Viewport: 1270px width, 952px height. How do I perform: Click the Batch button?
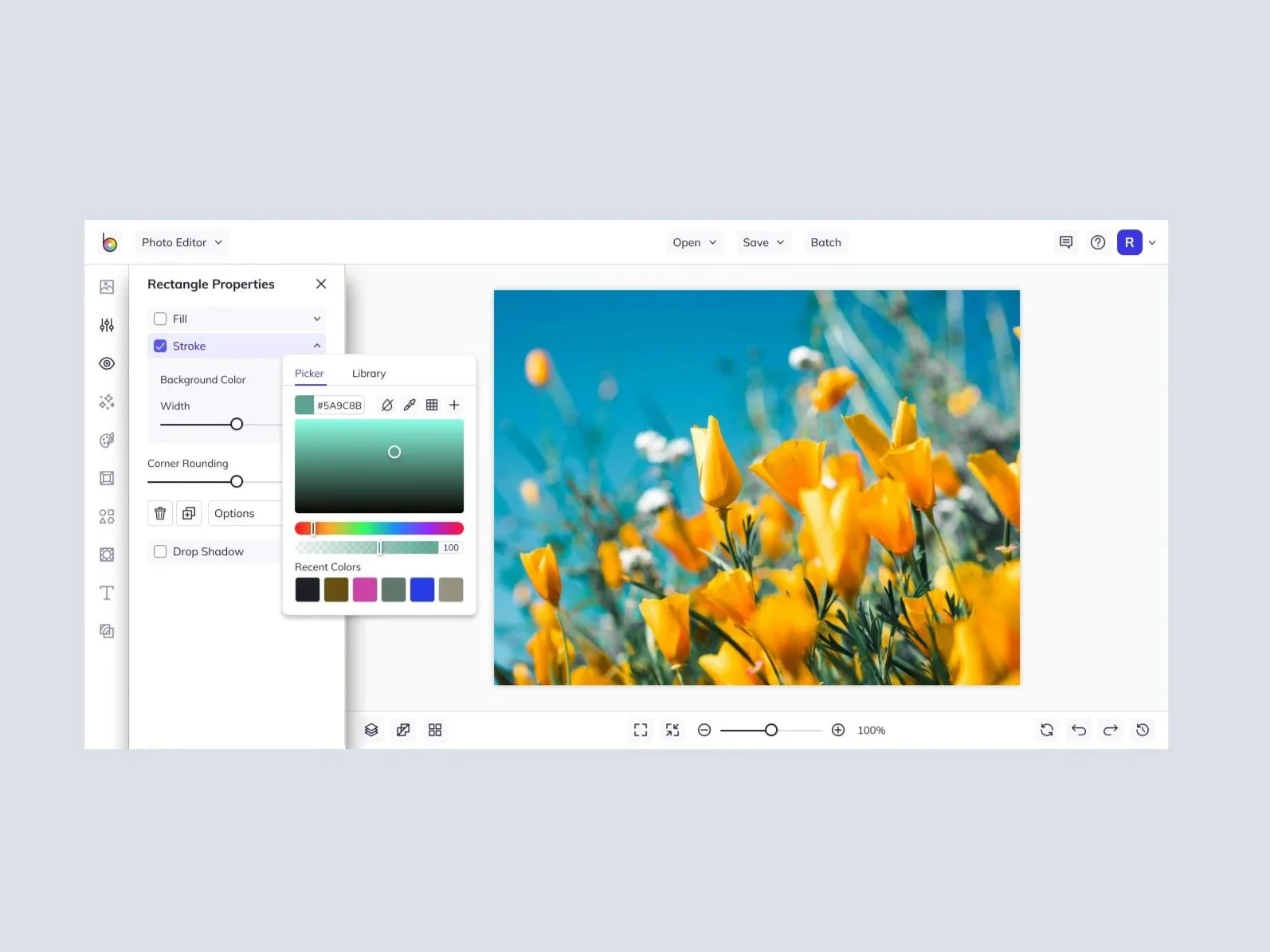[825, 242]
